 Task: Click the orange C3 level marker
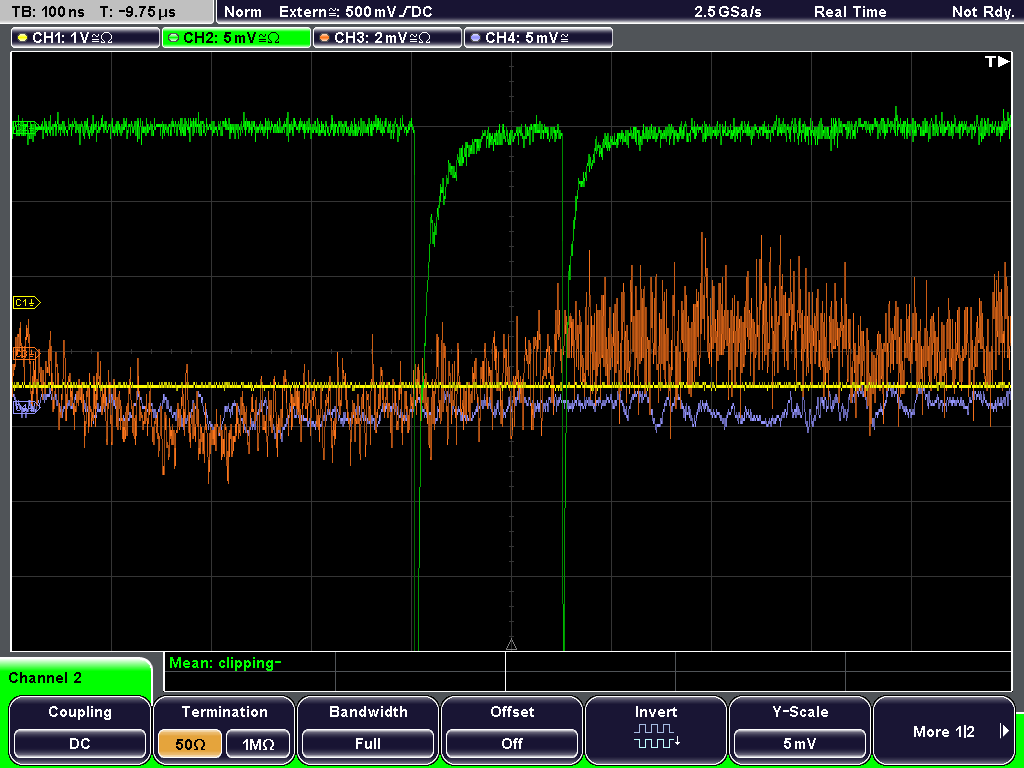(26, 353)
